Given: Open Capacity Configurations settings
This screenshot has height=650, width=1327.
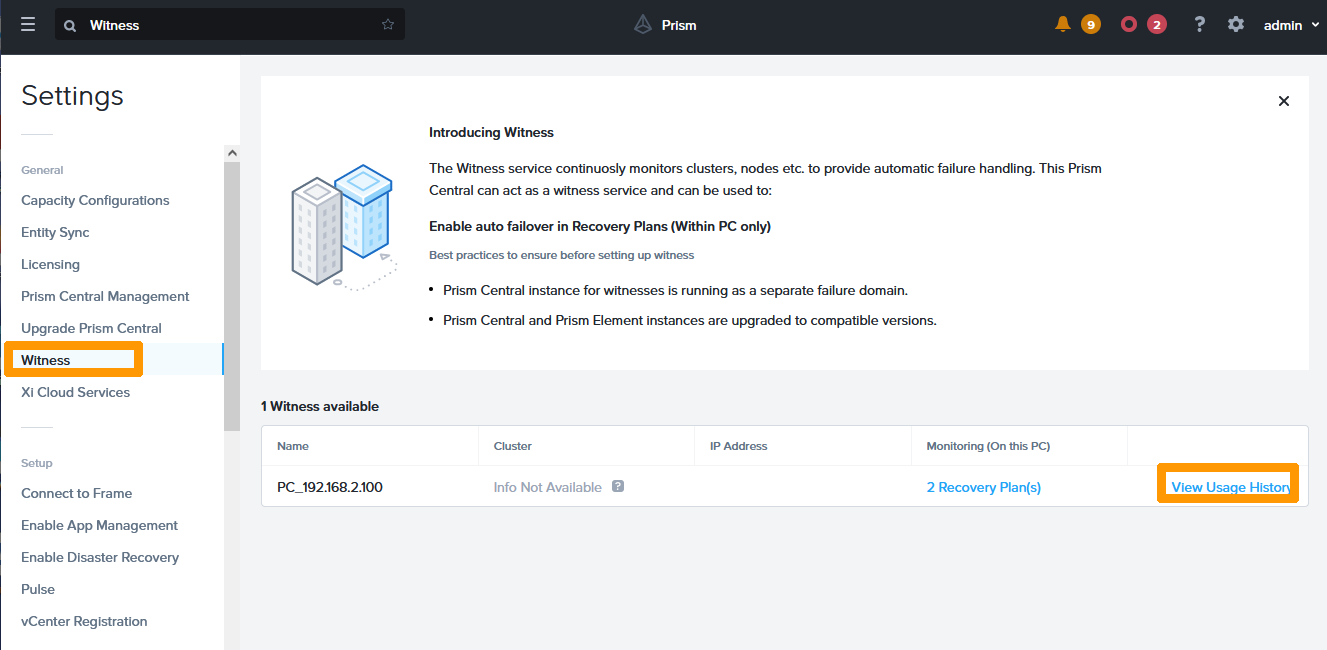Looking at the screenshot, I should tap(95, 200).
